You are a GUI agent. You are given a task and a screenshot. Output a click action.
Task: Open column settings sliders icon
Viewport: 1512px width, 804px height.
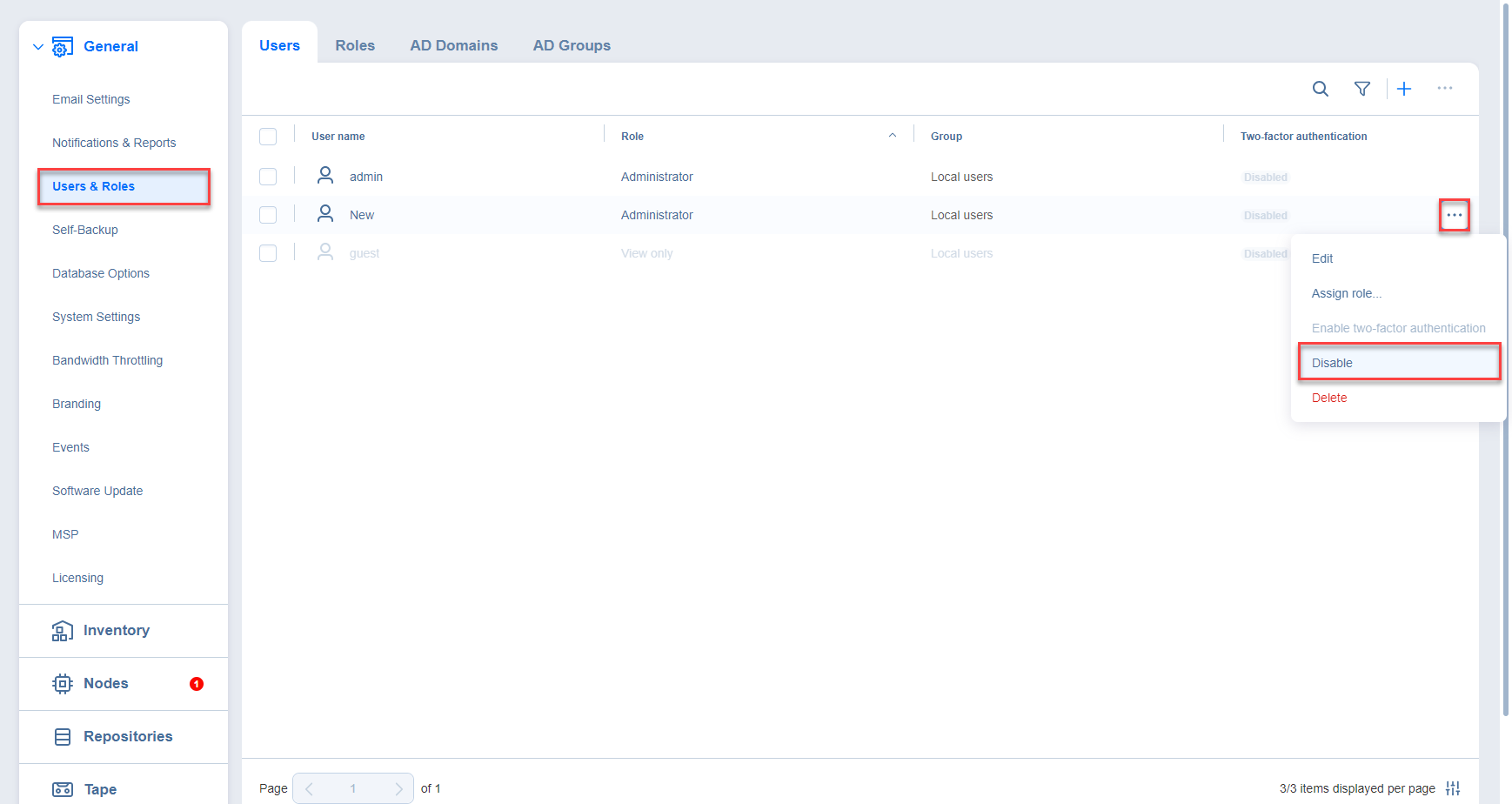click(x=1453, y=788)
